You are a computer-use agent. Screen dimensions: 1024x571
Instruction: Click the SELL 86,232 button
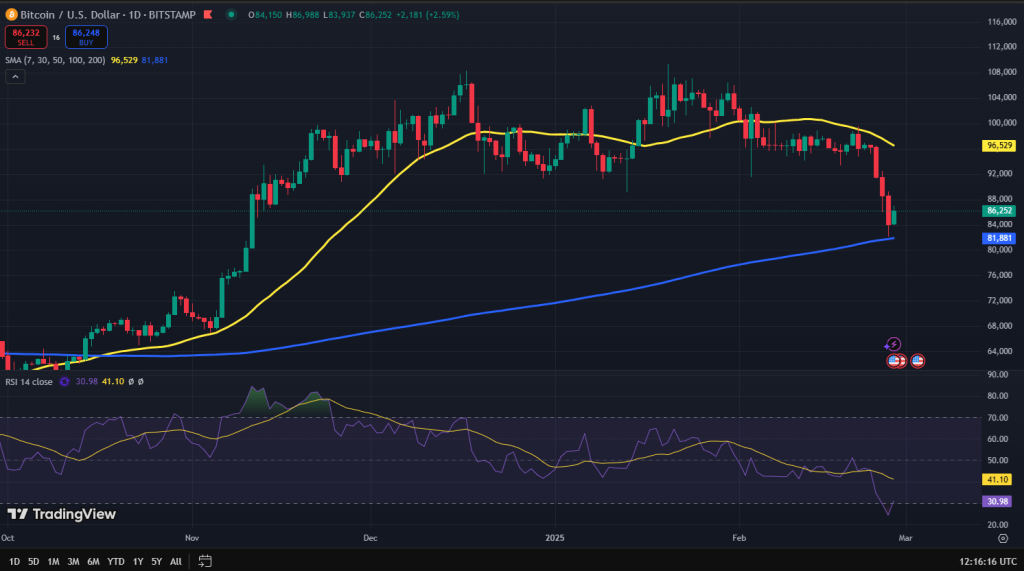[26, 37]
